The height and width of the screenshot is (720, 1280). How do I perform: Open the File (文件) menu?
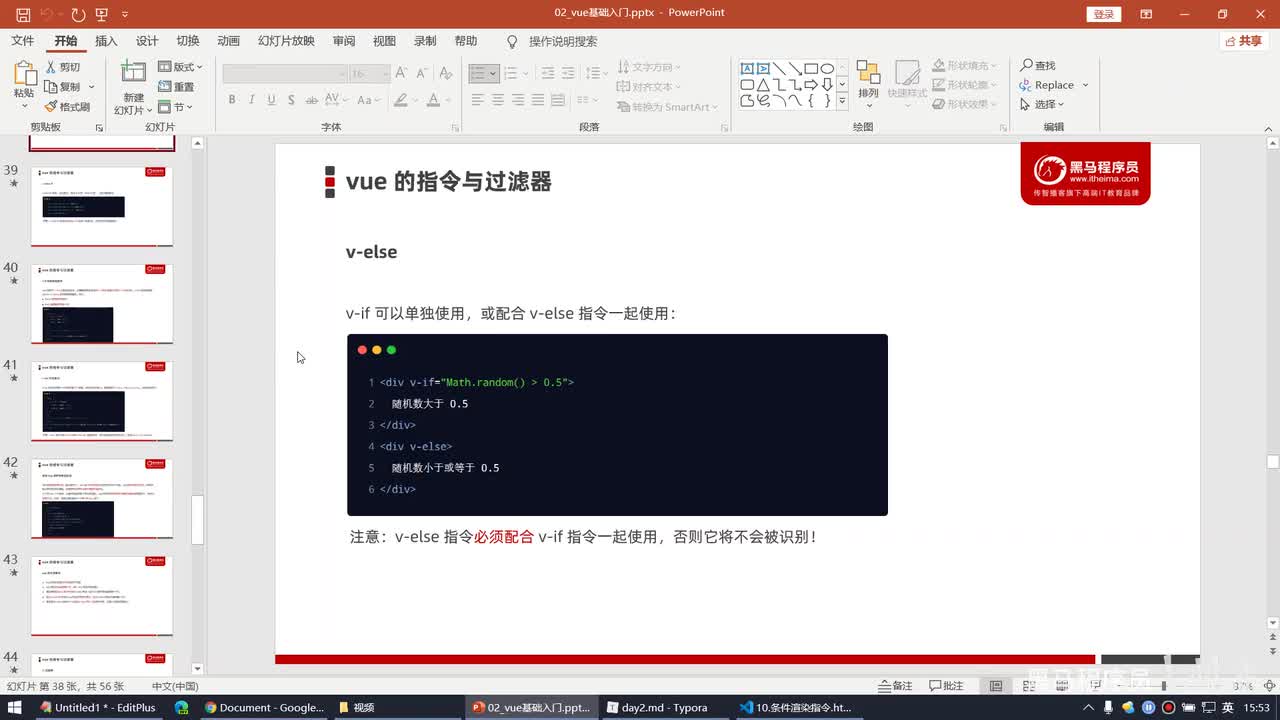(x=22, y=41)
